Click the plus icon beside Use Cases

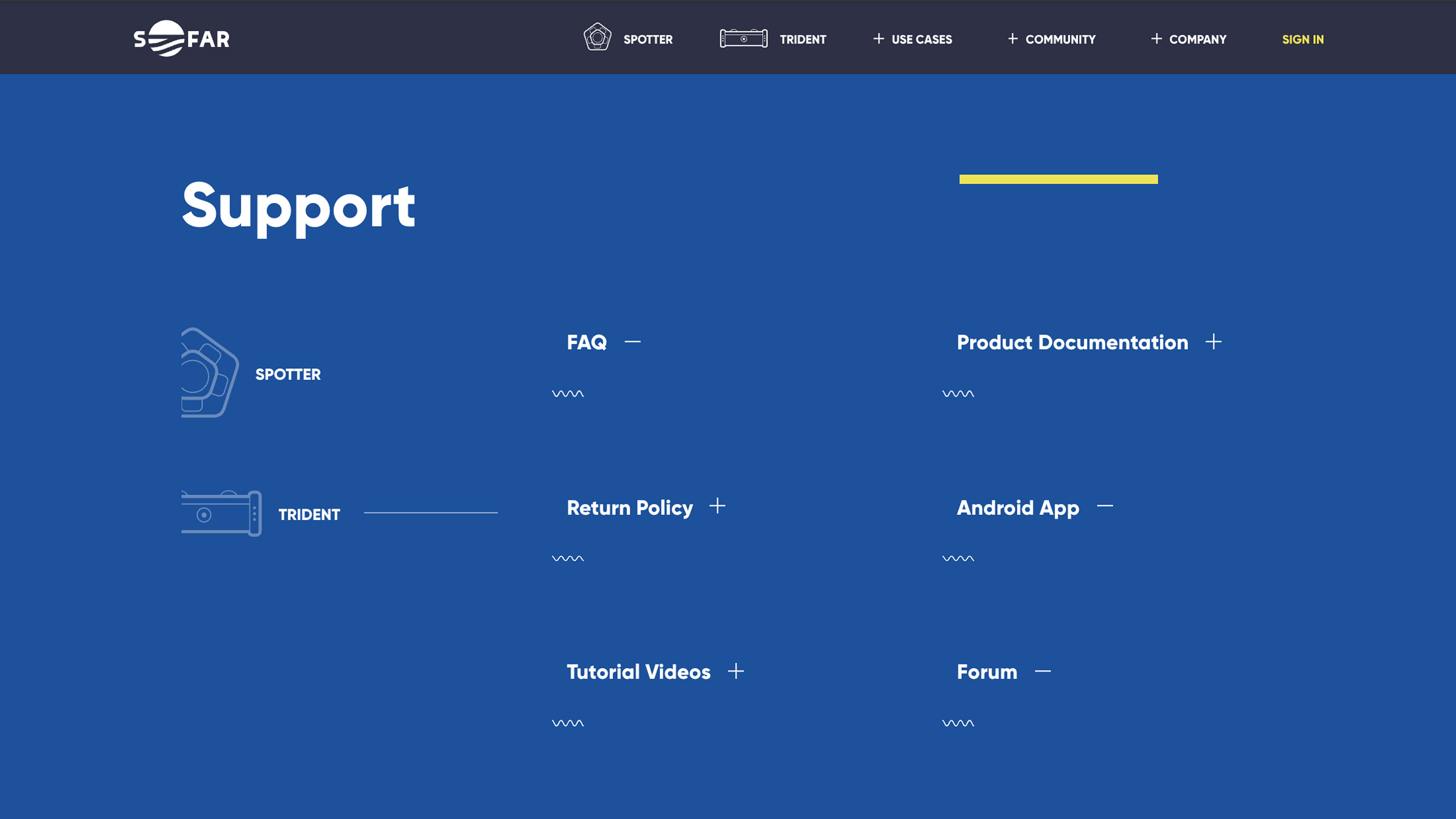tap(879, 38)
